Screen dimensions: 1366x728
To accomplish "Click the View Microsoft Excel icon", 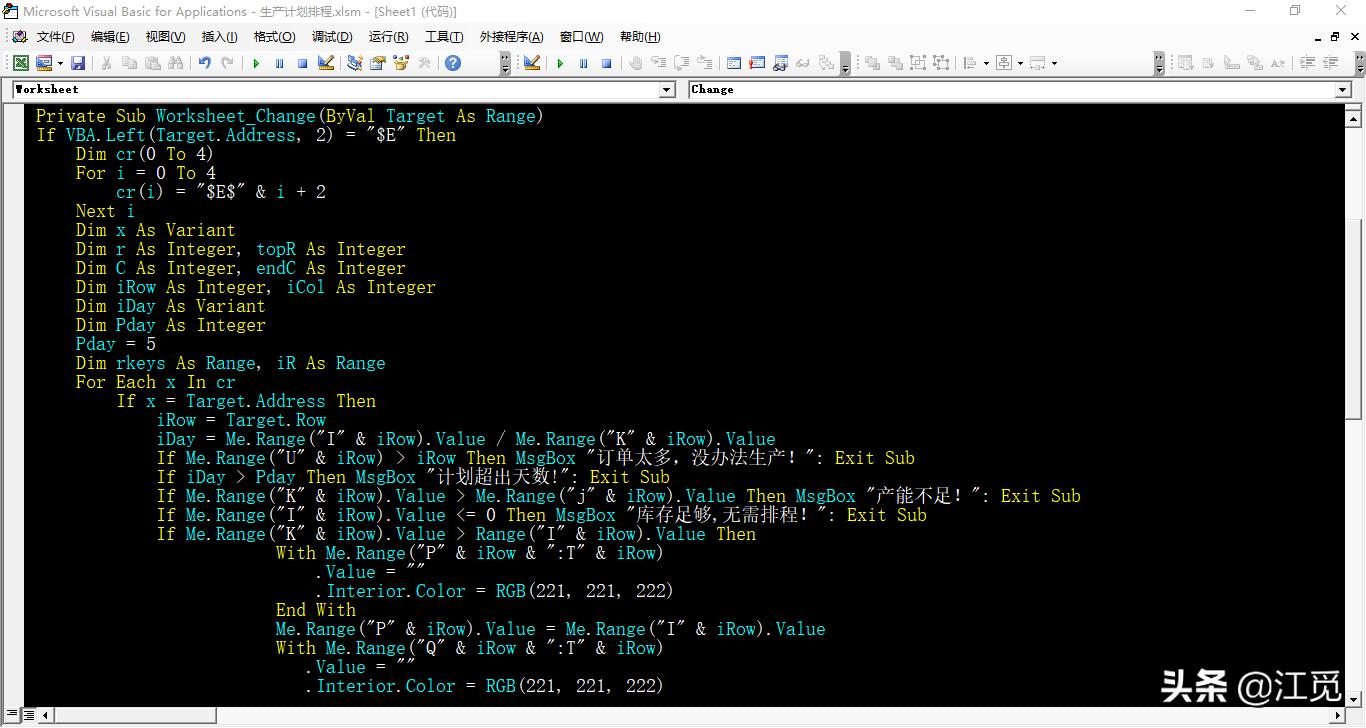I will 20,63.
